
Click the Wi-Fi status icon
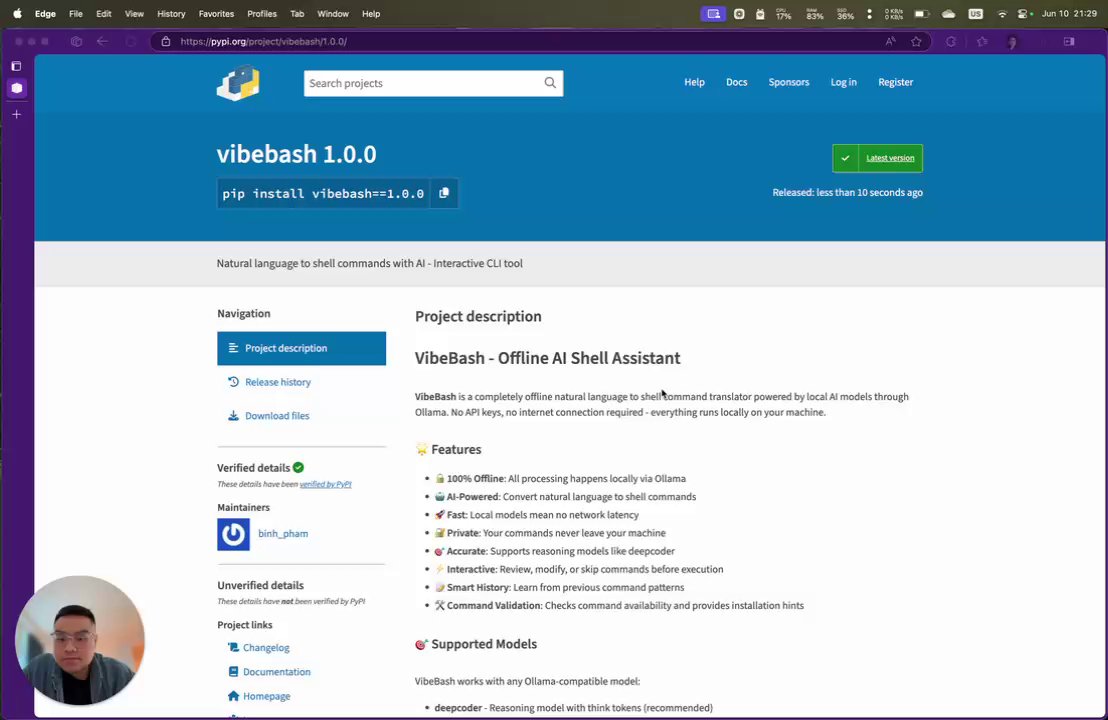coord(1002,13)
